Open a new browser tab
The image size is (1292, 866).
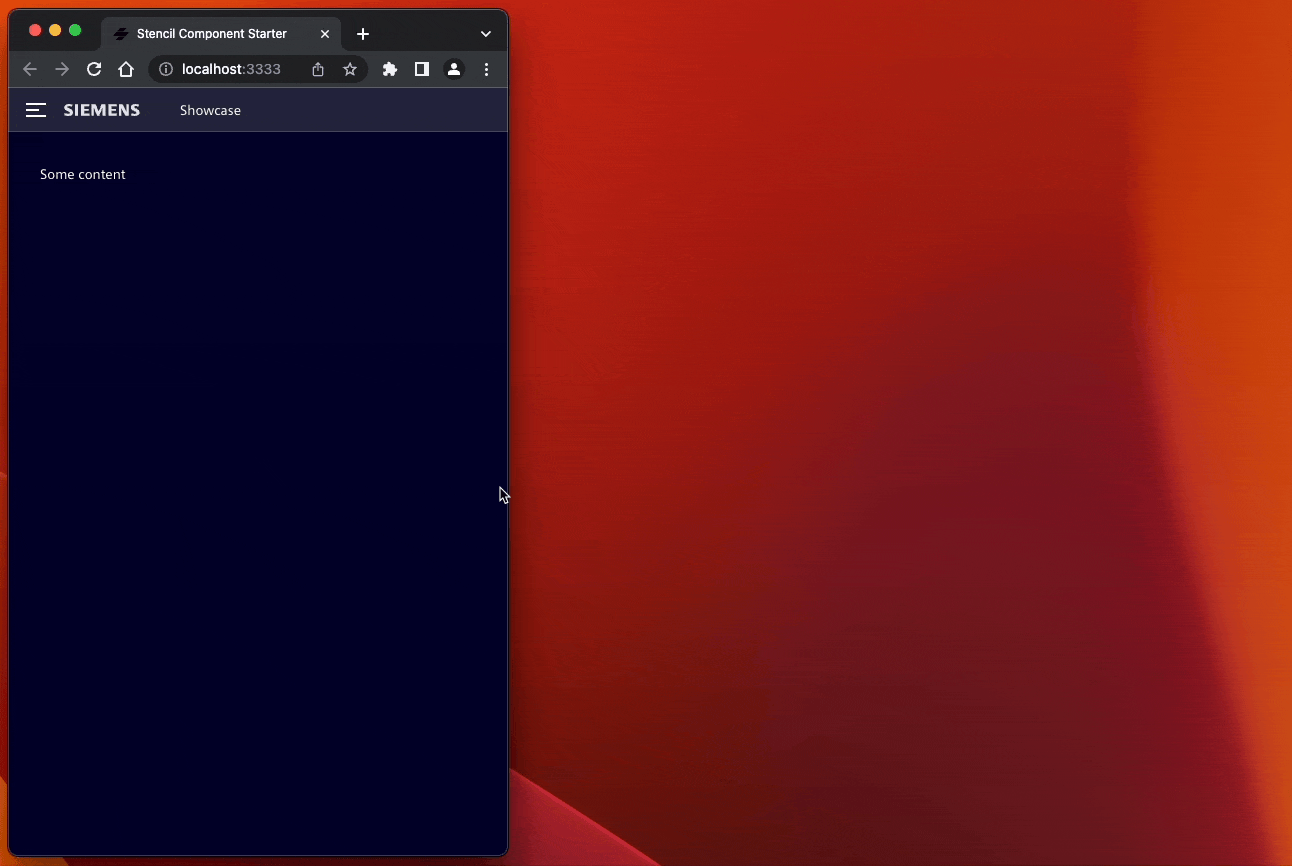pos(362,33)
